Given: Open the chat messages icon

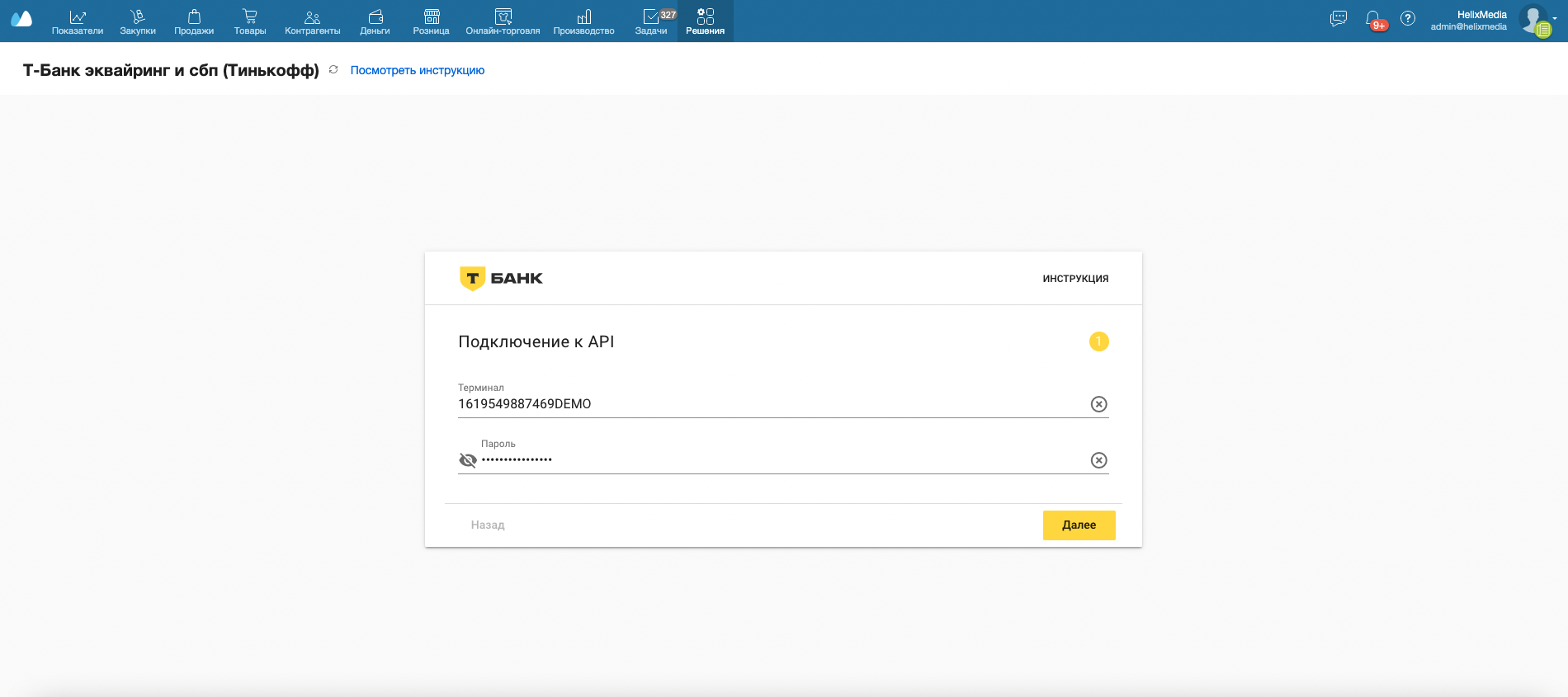Looking at the screenshot, I should (x=1339, y=18).
